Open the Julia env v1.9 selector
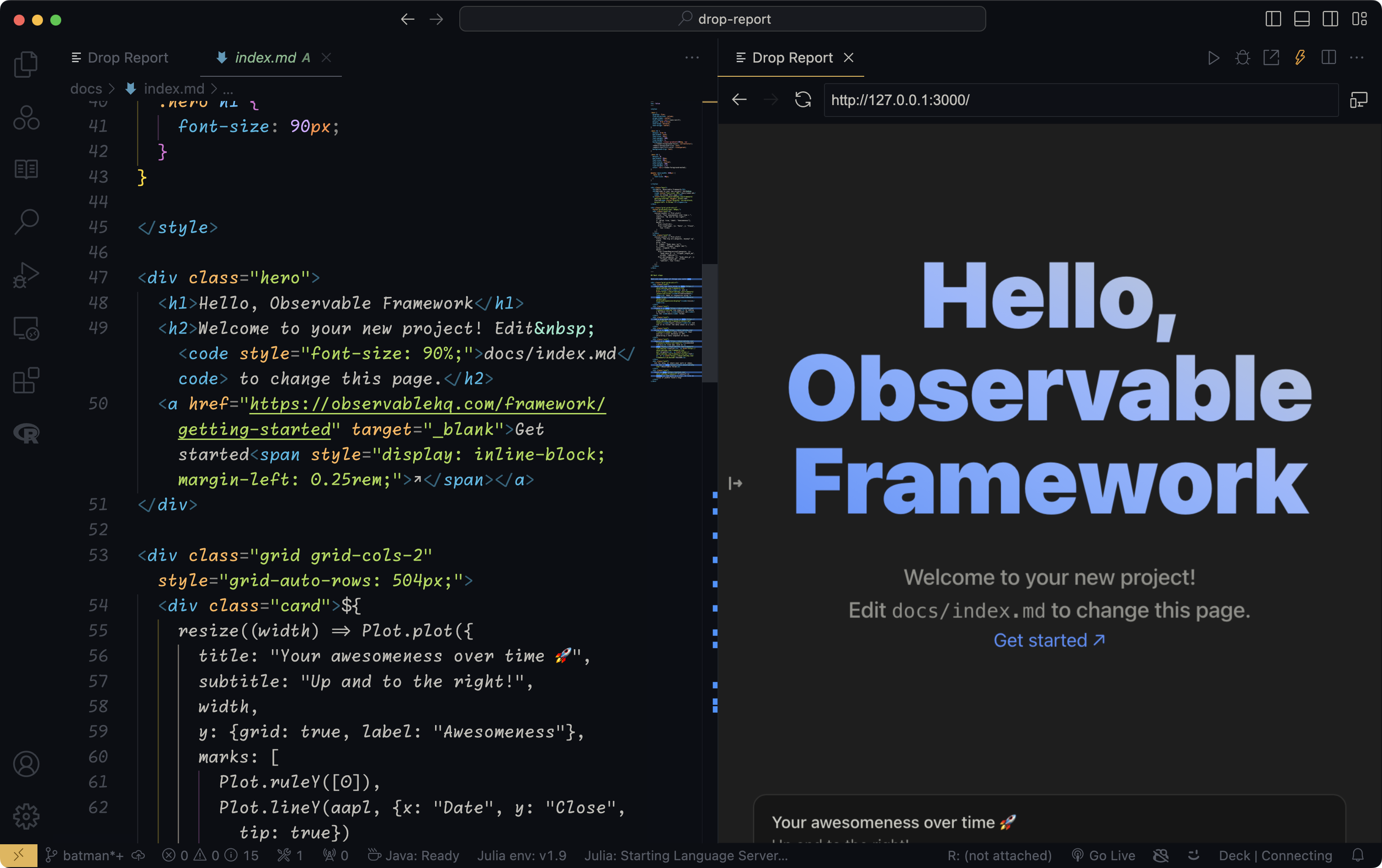1382x868 pixels. 521,855
